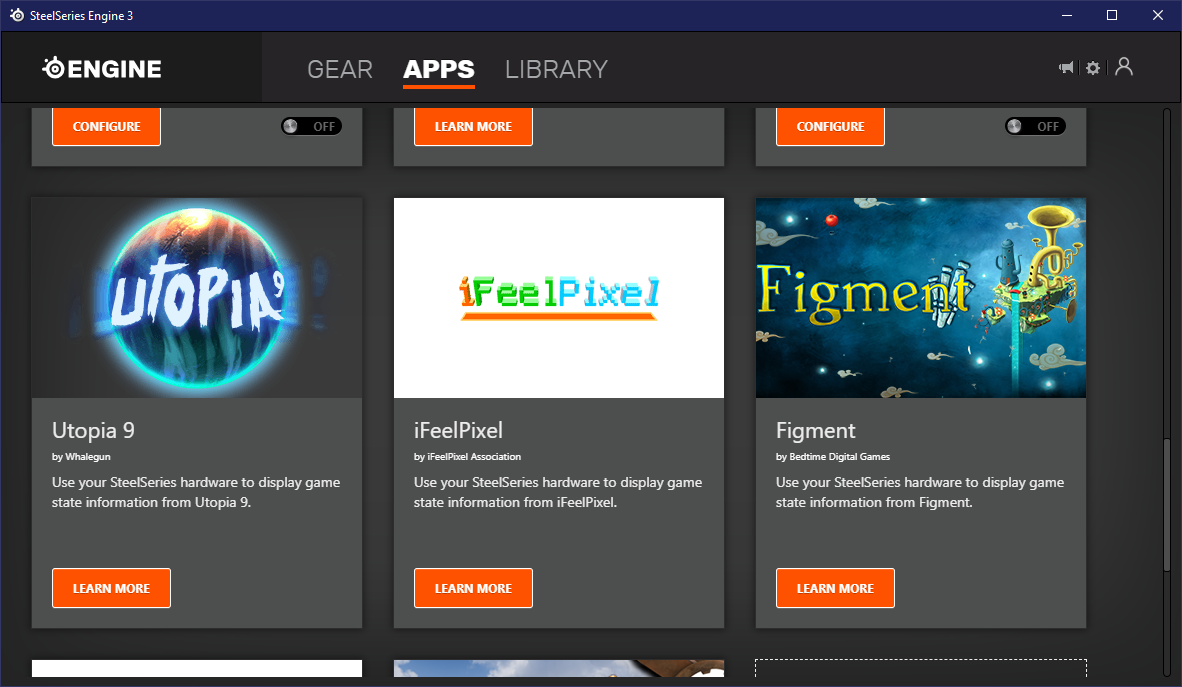Image resolution: width=1182 pixels, height=687 pixels.
Task: Click the Figment description text
Action: point(920,492)
